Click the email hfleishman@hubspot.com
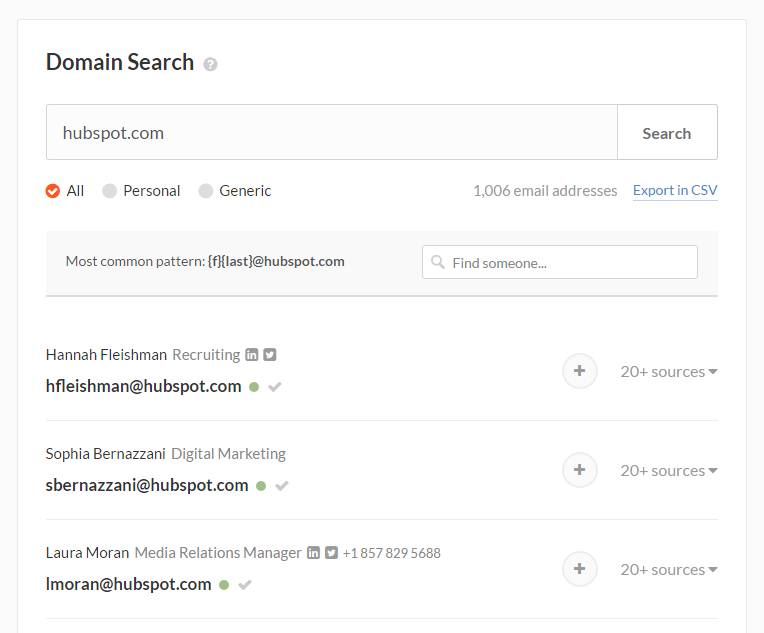The image size is (764, 633). click(143, 386)
